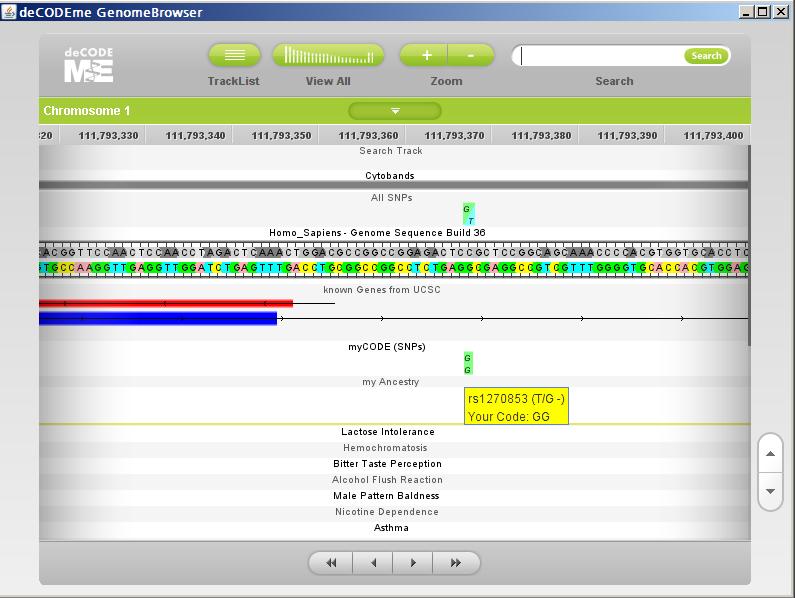Step right with single arrow button

click(x=413, y=562)
